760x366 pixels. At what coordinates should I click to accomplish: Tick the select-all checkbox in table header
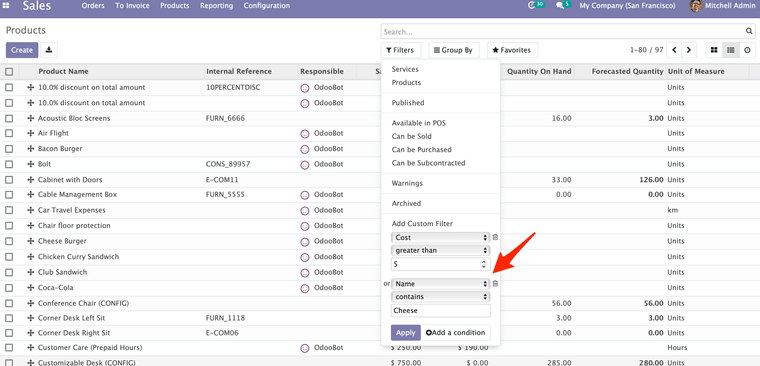[x=9, y=72]
